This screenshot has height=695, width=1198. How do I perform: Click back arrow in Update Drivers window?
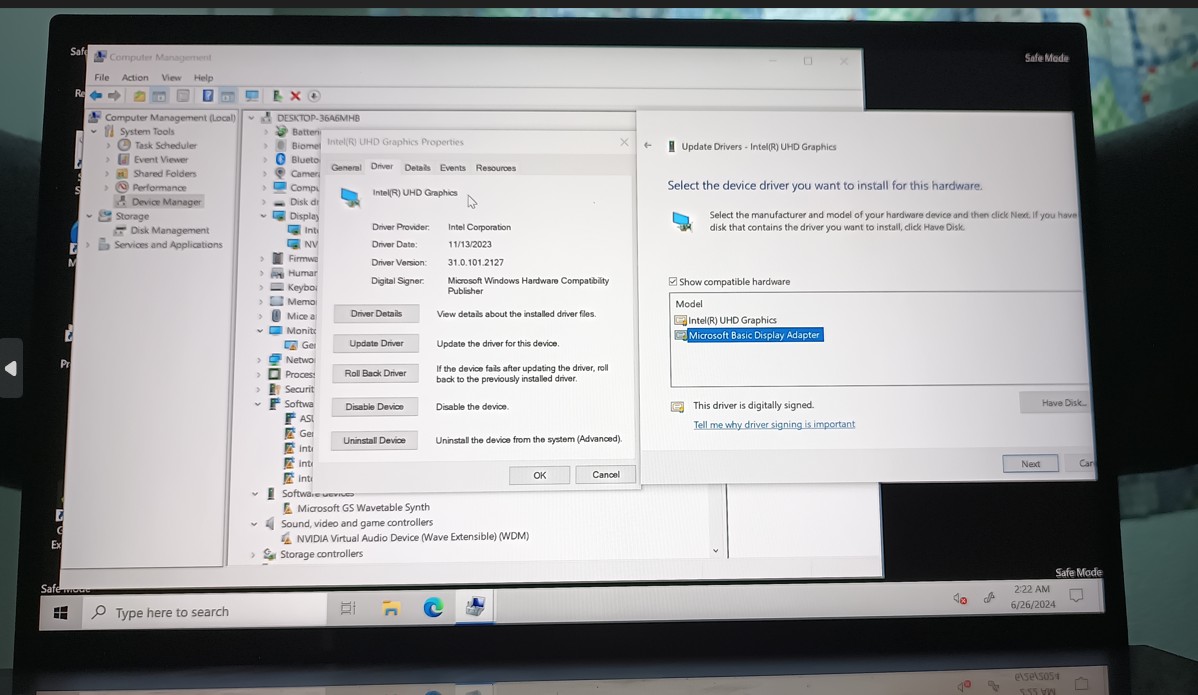pos(648,145)
